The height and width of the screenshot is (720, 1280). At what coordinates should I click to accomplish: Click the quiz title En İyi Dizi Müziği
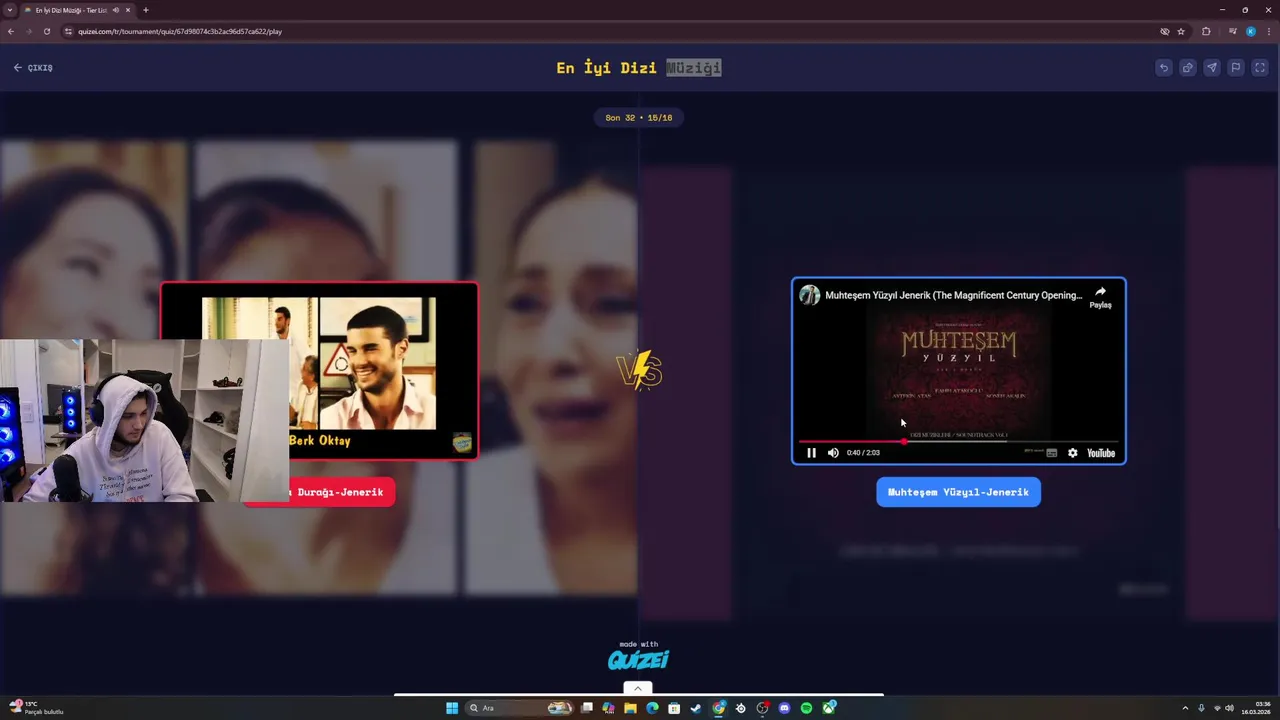click(638, 68)
